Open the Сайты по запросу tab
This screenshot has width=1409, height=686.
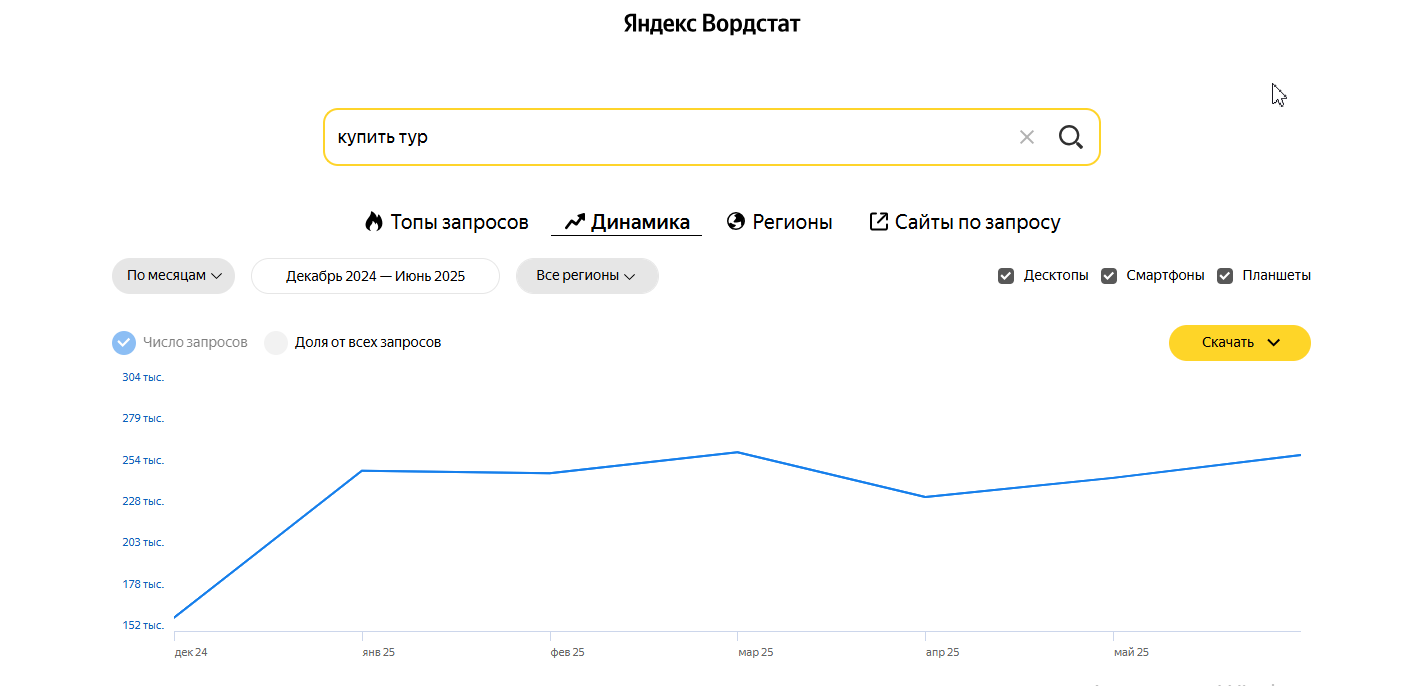click(977, 222)
